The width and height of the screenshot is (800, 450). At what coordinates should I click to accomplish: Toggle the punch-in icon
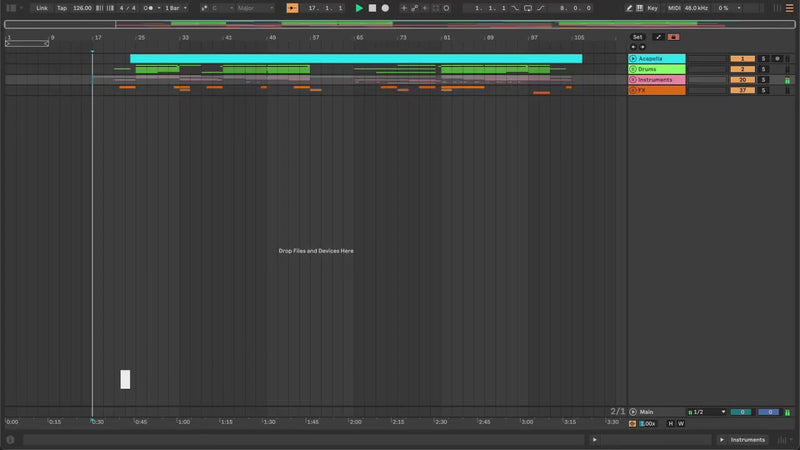[x=515, y=8]
